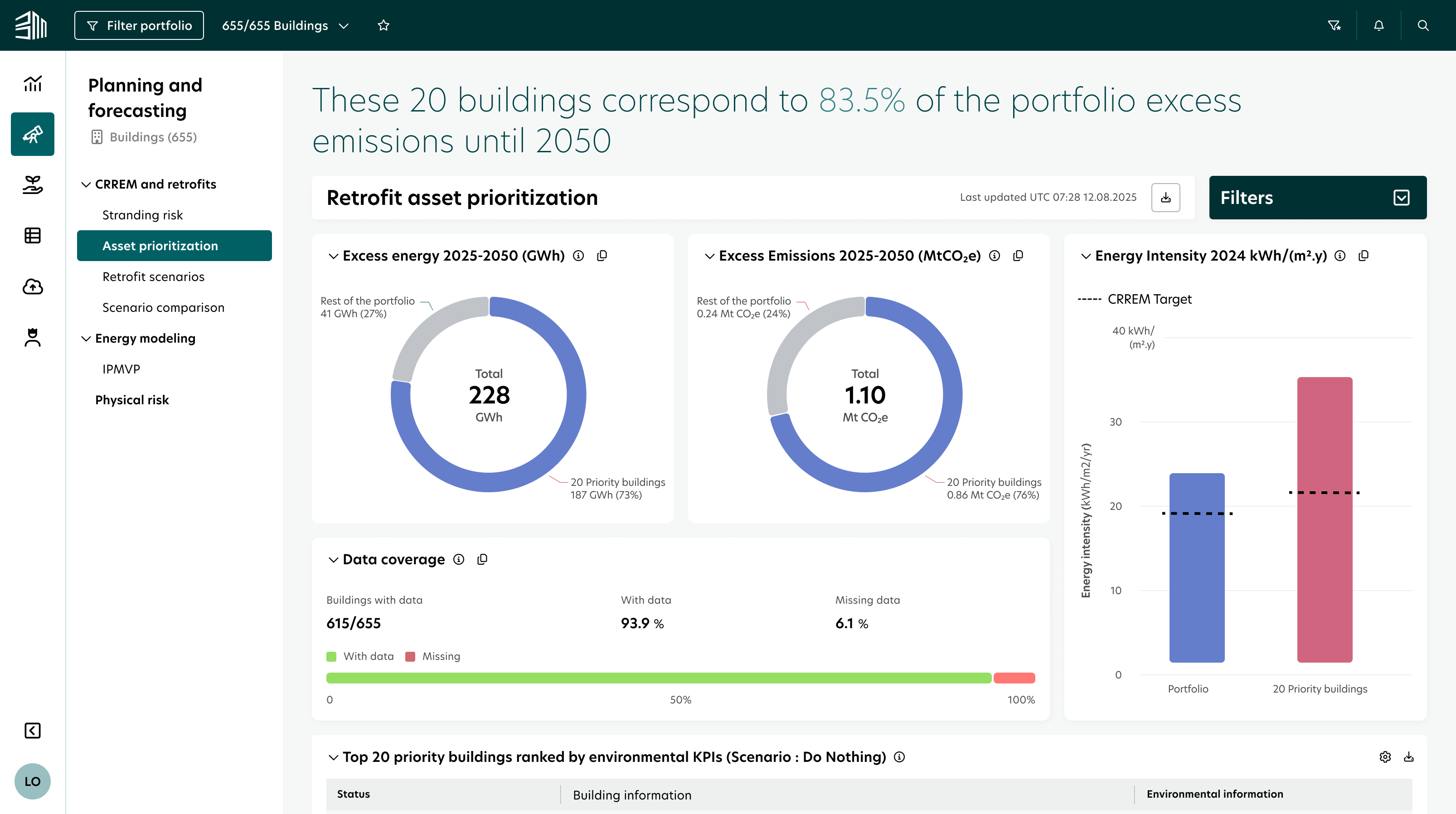Click the Filters panel header

pos(1318,197)
